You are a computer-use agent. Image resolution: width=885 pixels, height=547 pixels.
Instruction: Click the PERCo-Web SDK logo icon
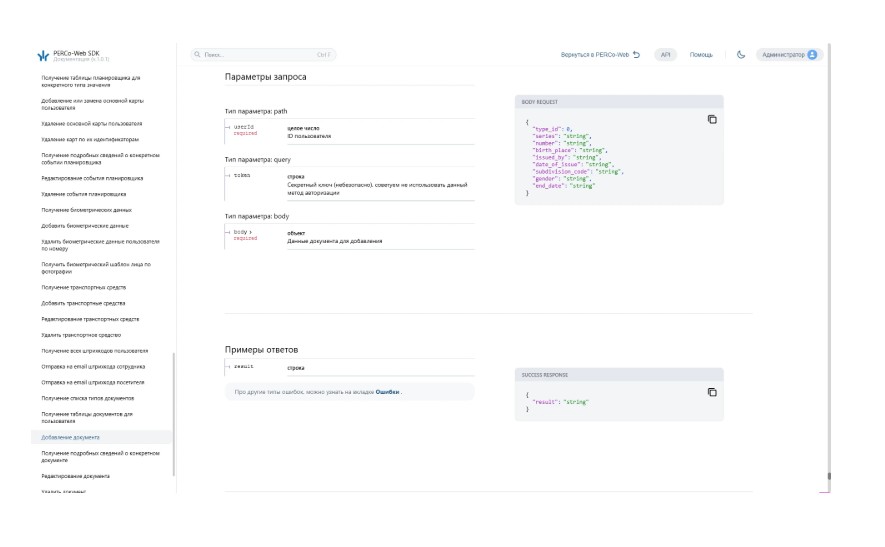43,56
